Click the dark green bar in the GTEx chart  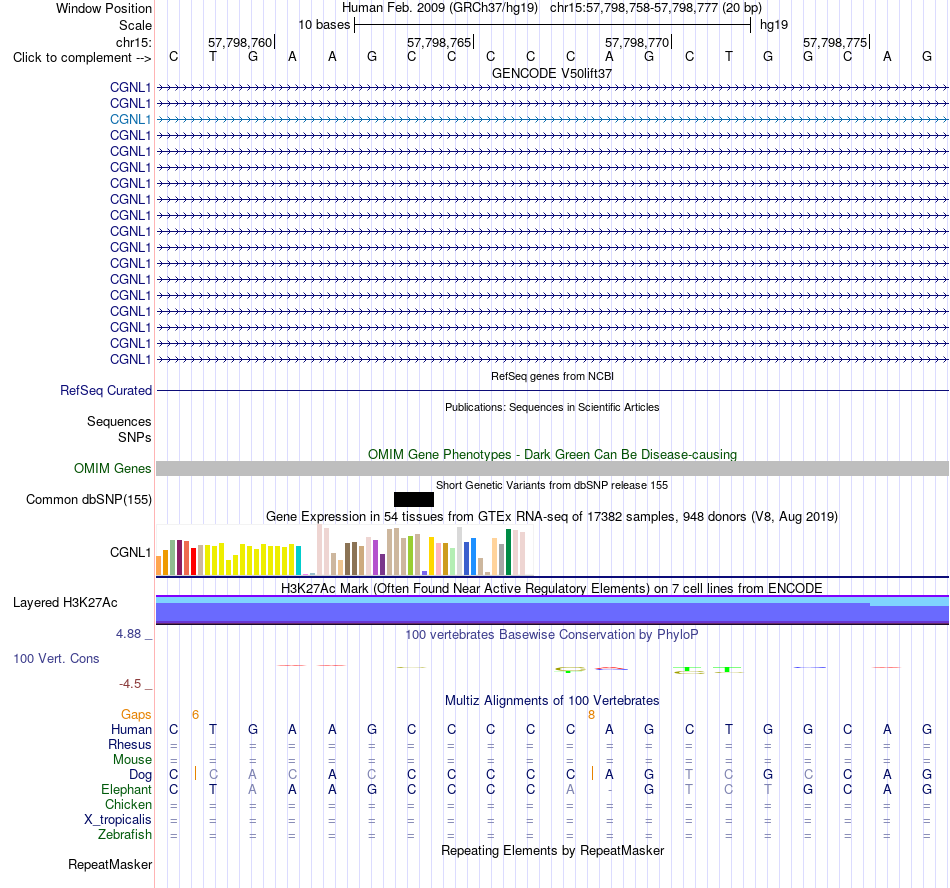pos(509,552)
